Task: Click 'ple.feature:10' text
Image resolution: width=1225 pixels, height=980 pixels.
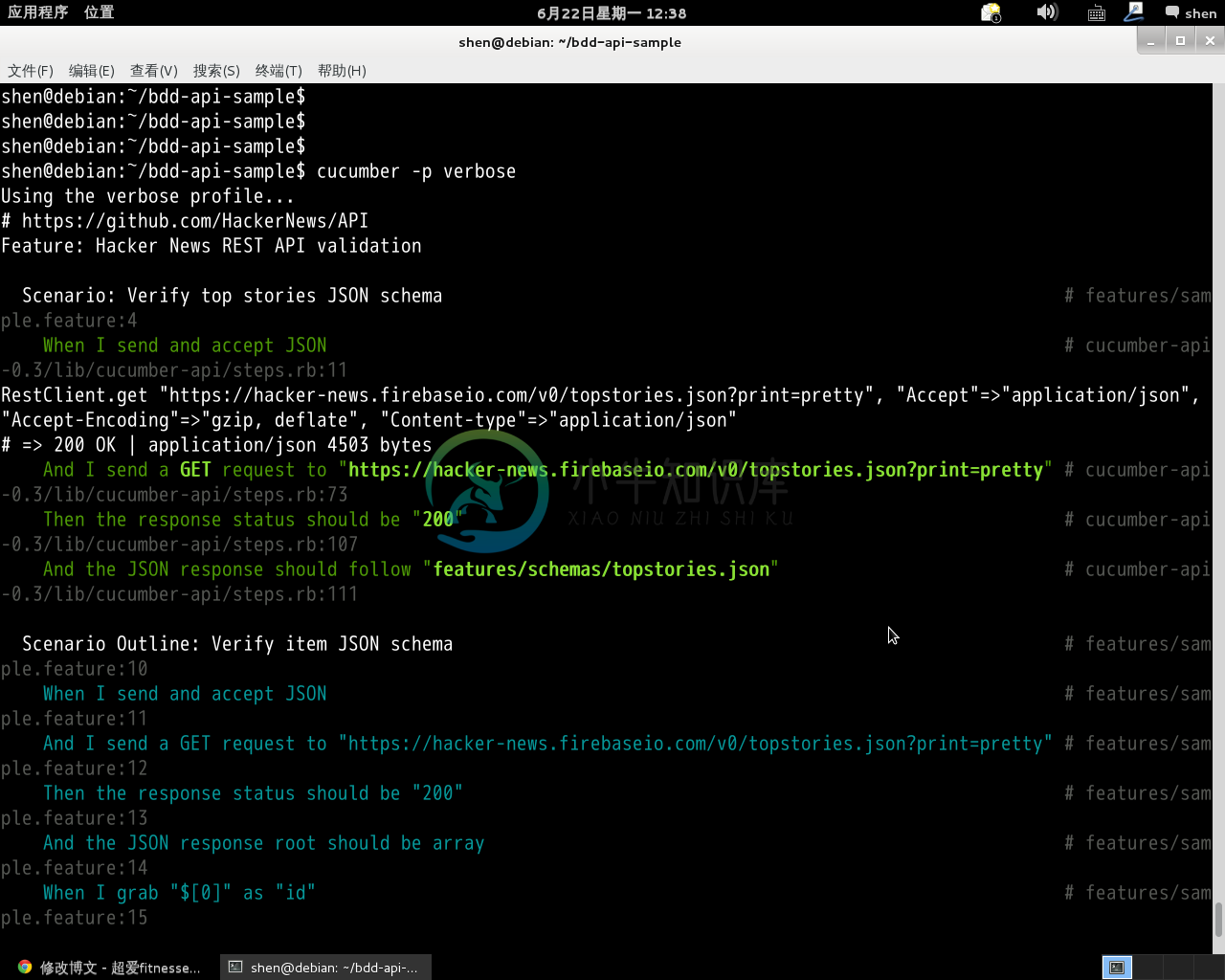Action: (75, 669)
